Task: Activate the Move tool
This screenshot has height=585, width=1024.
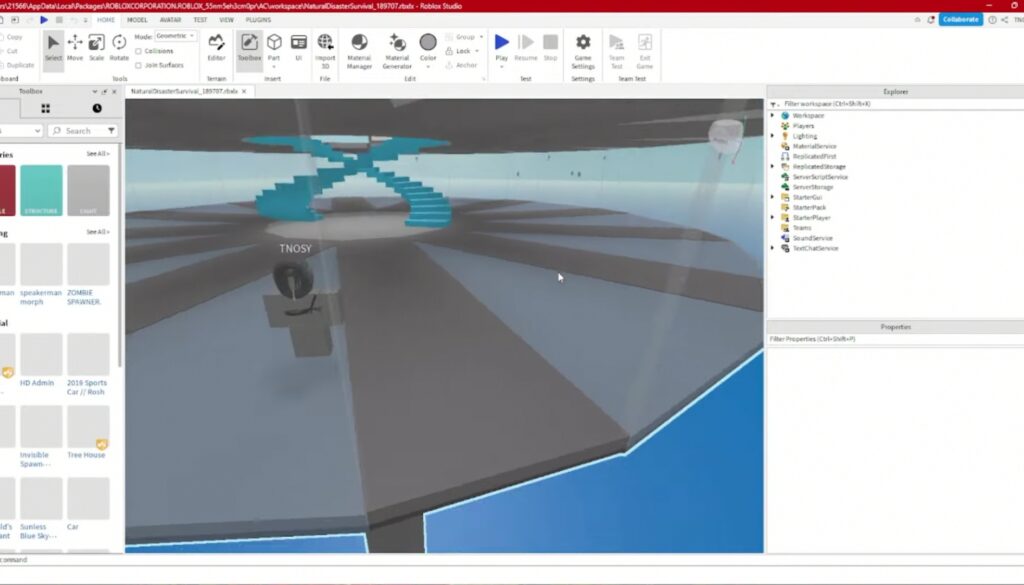Action: pos(75,48)
